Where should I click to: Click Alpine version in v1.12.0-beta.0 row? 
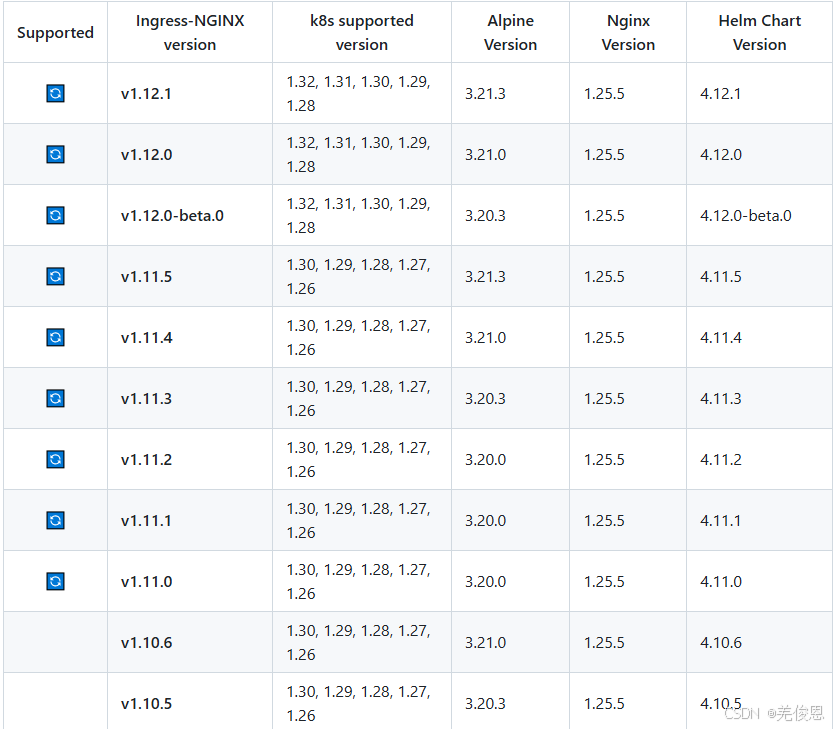[485, 215]
